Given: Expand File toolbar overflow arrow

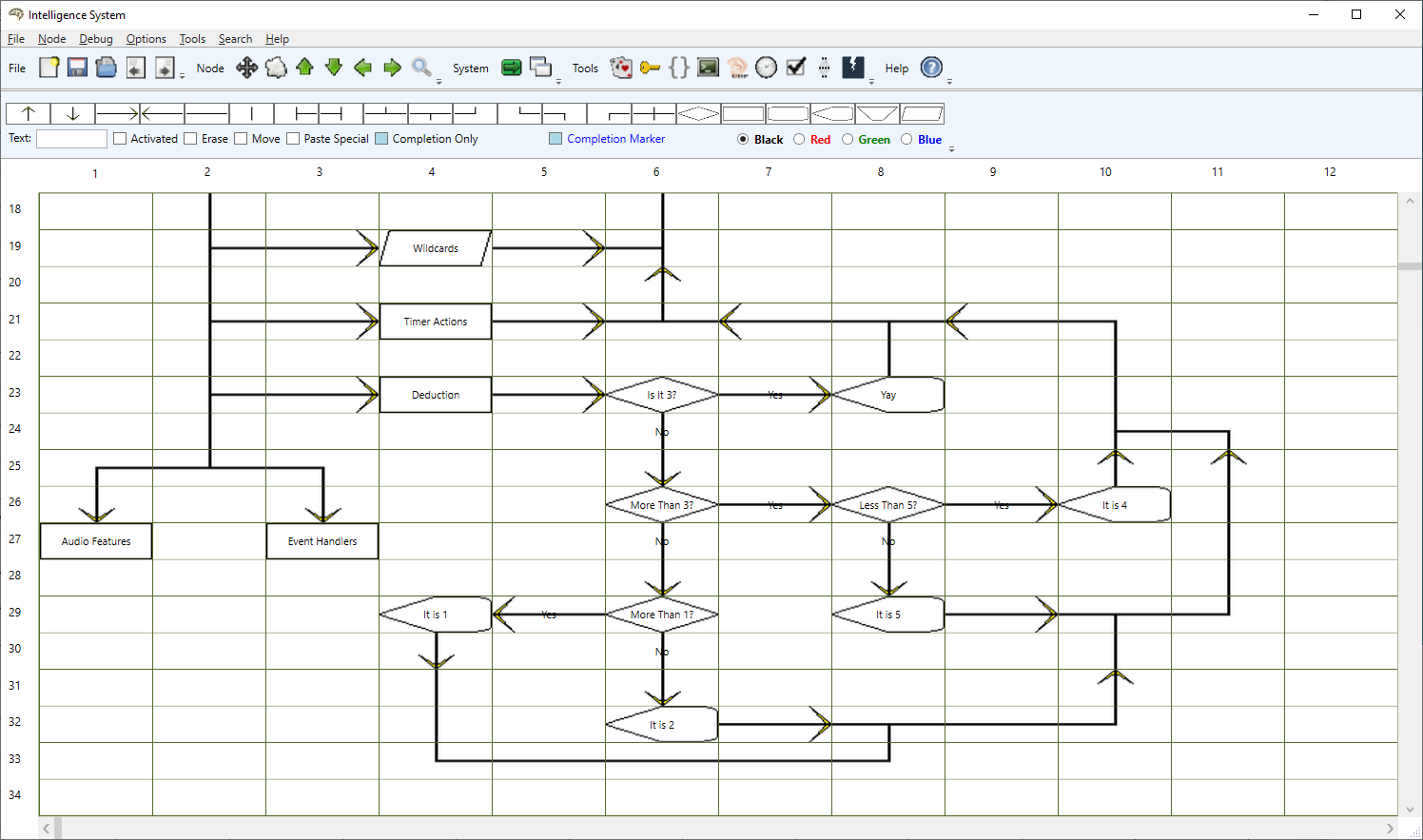Looking at the screenshot, I should point(183,76).
